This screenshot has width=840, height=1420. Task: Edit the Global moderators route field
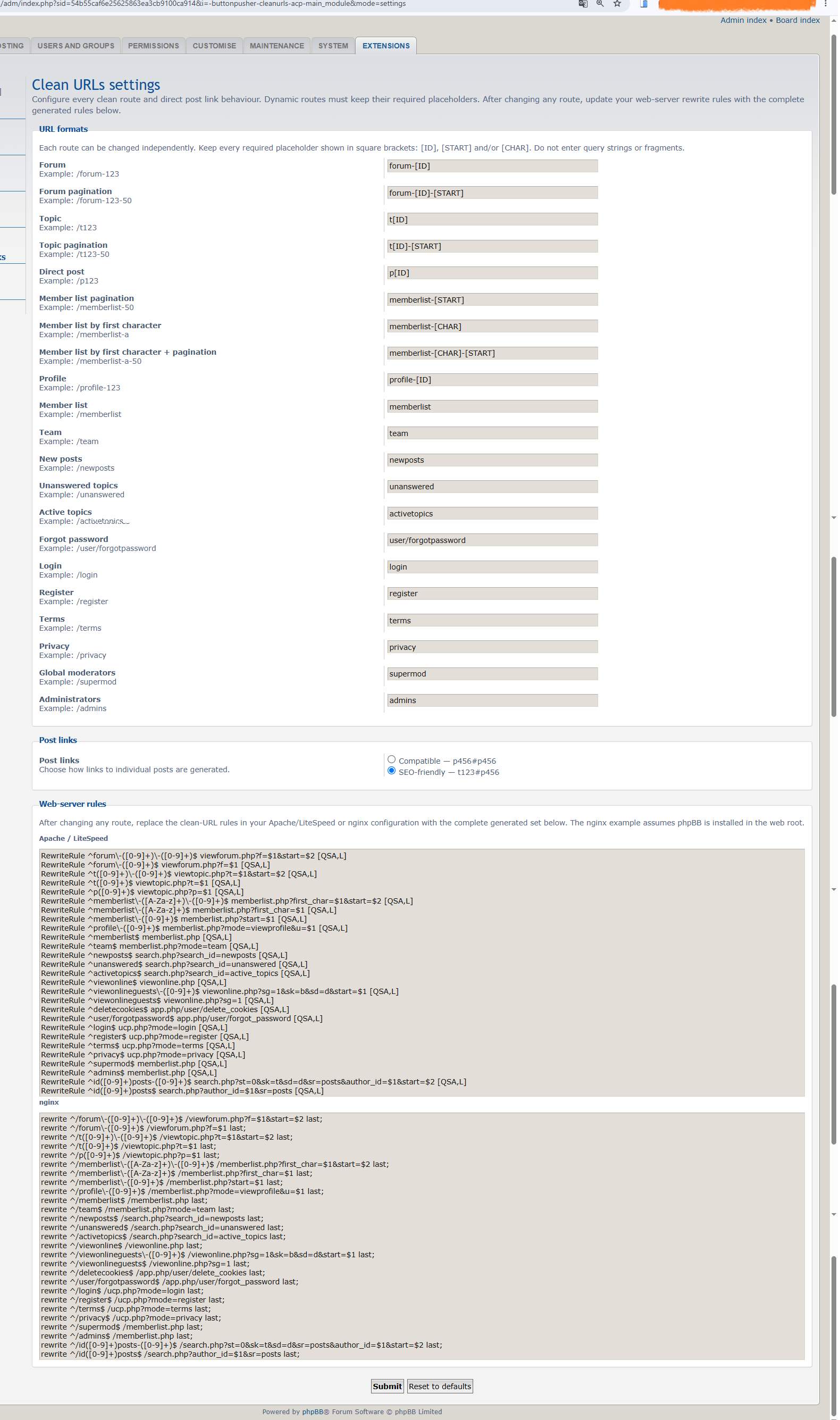(x=492, y=674)
